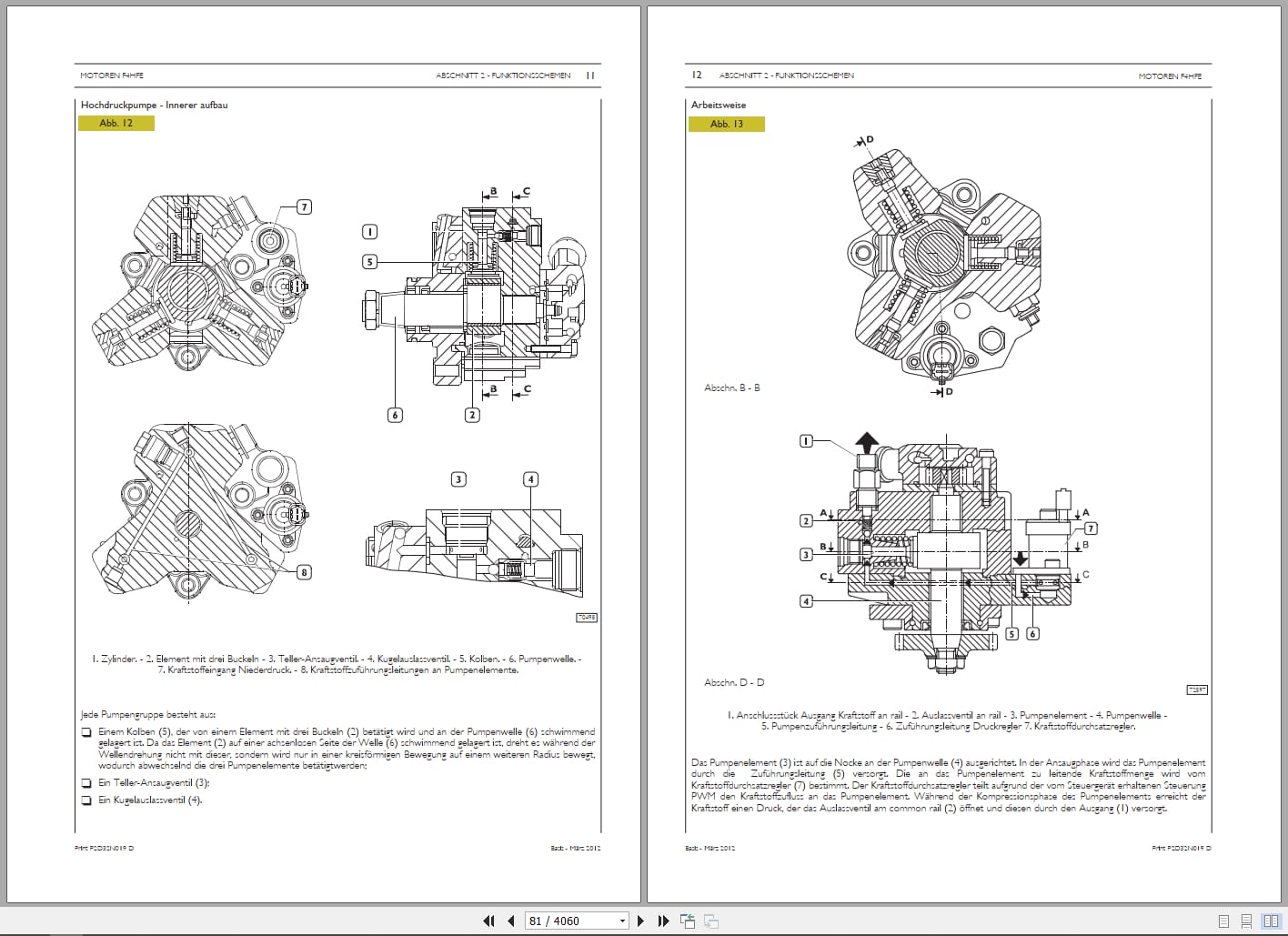
Task: Jump to the last page
Action: 663,921
